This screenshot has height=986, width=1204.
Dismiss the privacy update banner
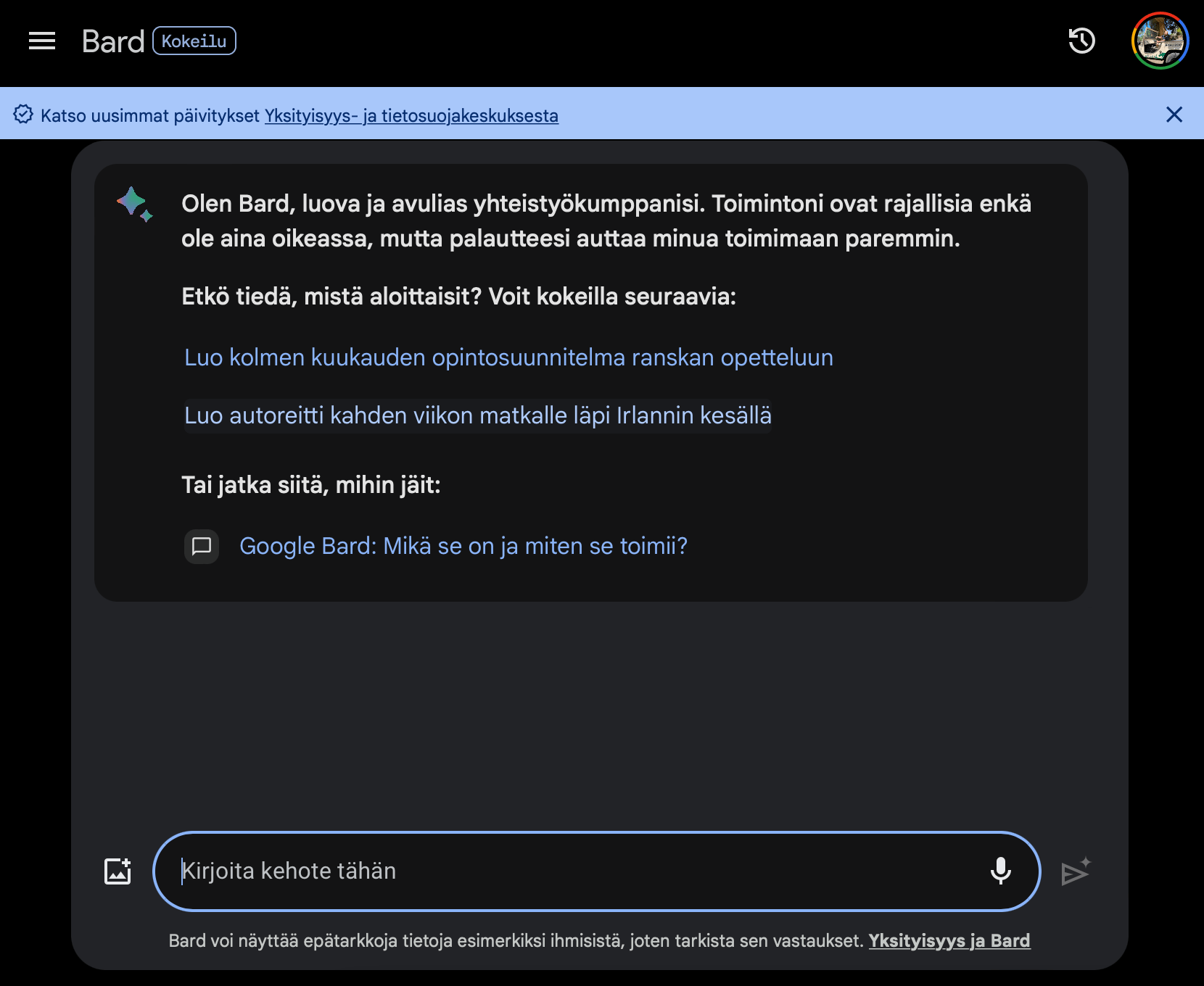coord(1174,115)
